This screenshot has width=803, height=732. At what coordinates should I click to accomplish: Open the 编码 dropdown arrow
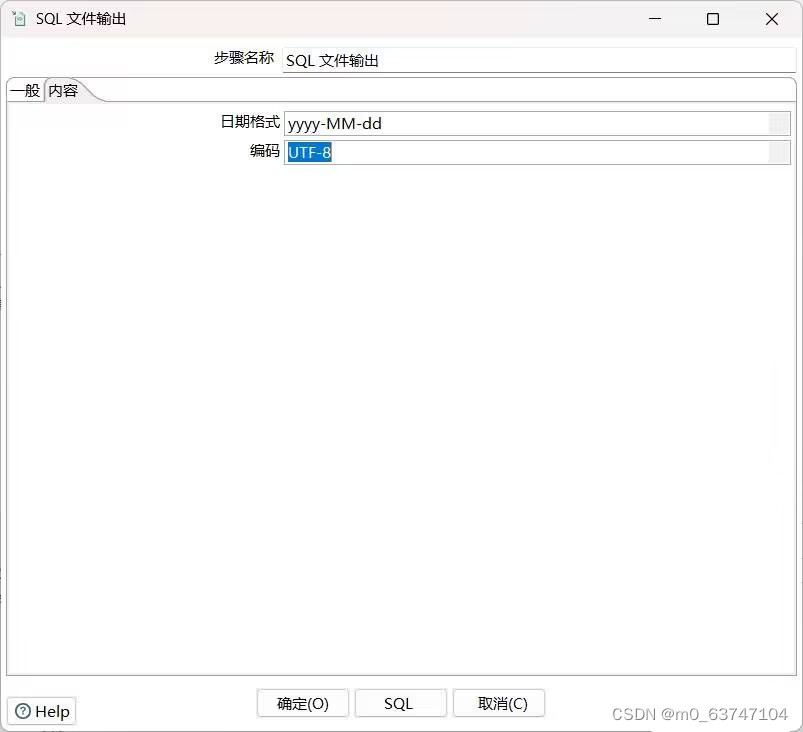(779, 153)
